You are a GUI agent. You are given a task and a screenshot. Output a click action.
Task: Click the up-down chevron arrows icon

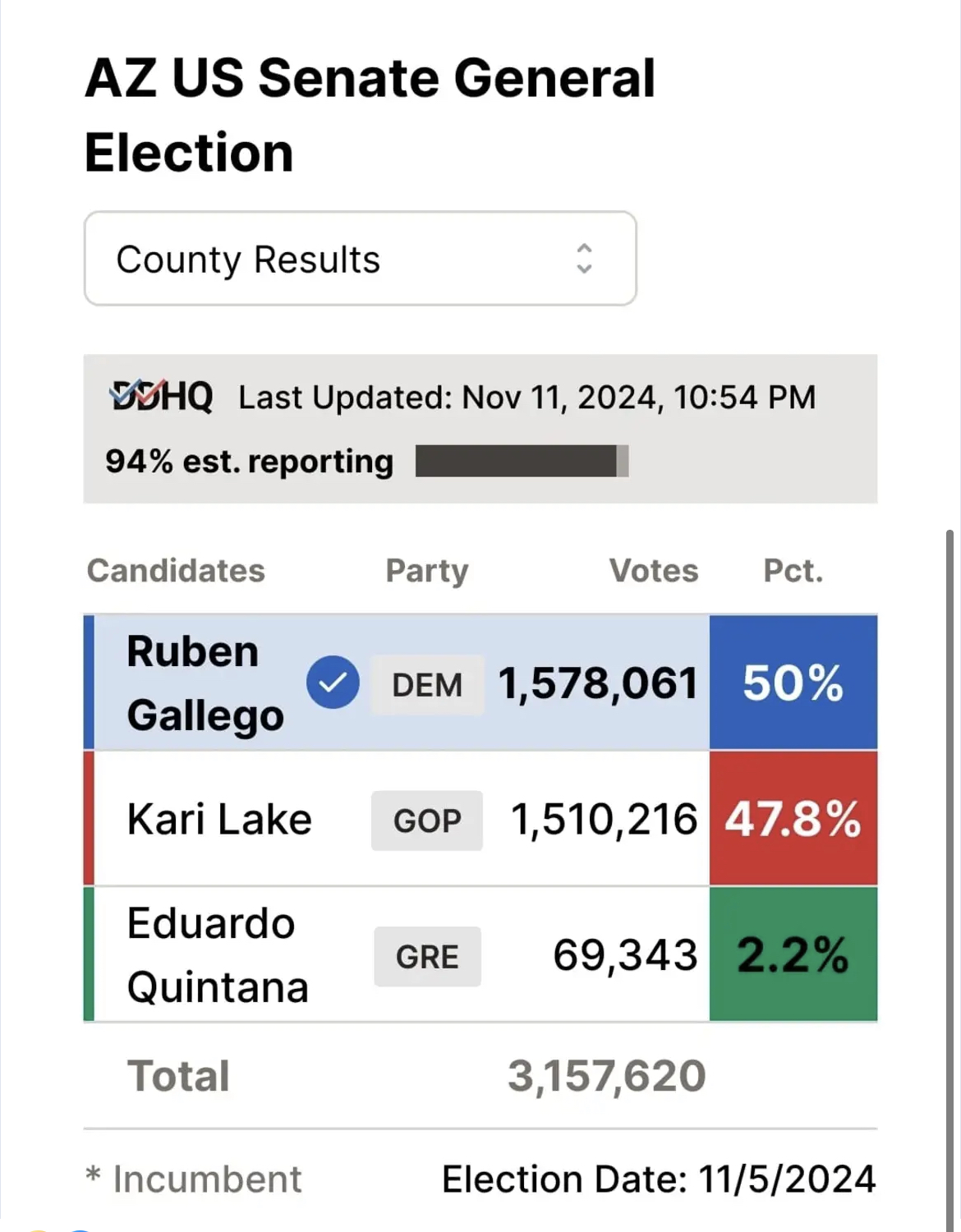pos(584,259)
